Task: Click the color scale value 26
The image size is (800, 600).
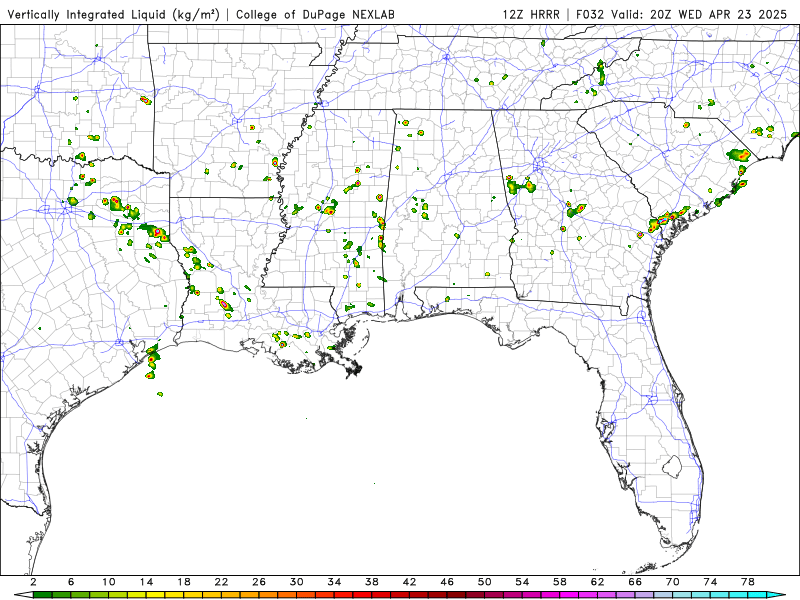Action: (259, 582)
